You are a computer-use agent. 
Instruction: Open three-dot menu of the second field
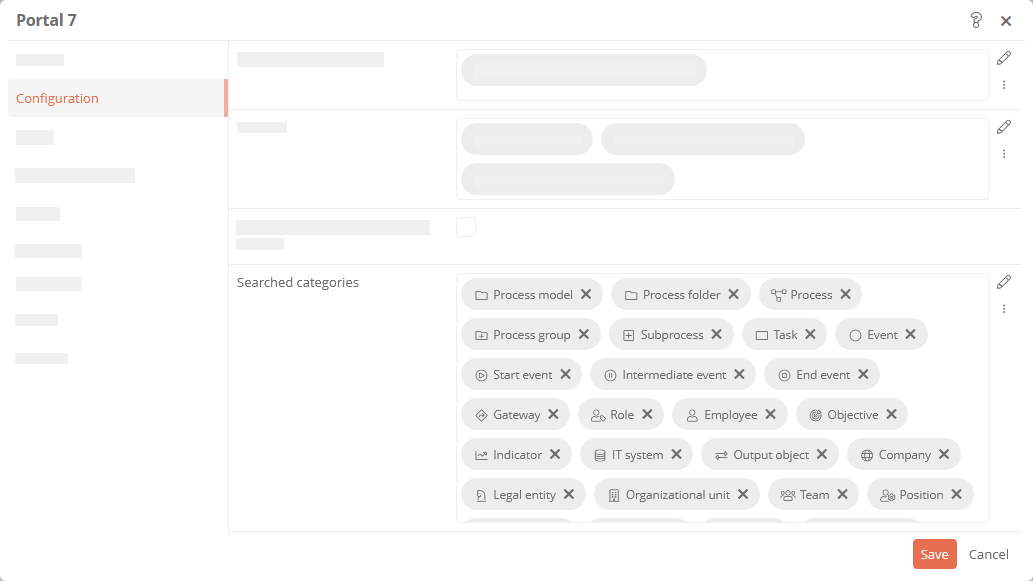click(x=1004, y=153)
